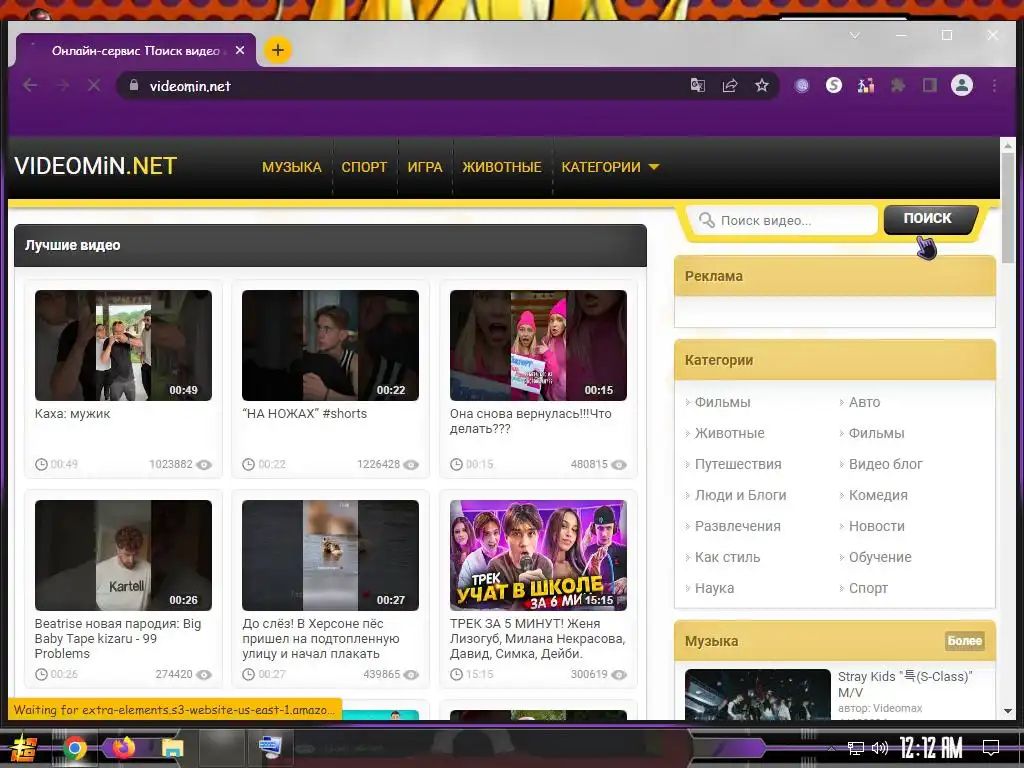Open the НА НОЖАХ #shorts video thumbnail

click(330, 345)
